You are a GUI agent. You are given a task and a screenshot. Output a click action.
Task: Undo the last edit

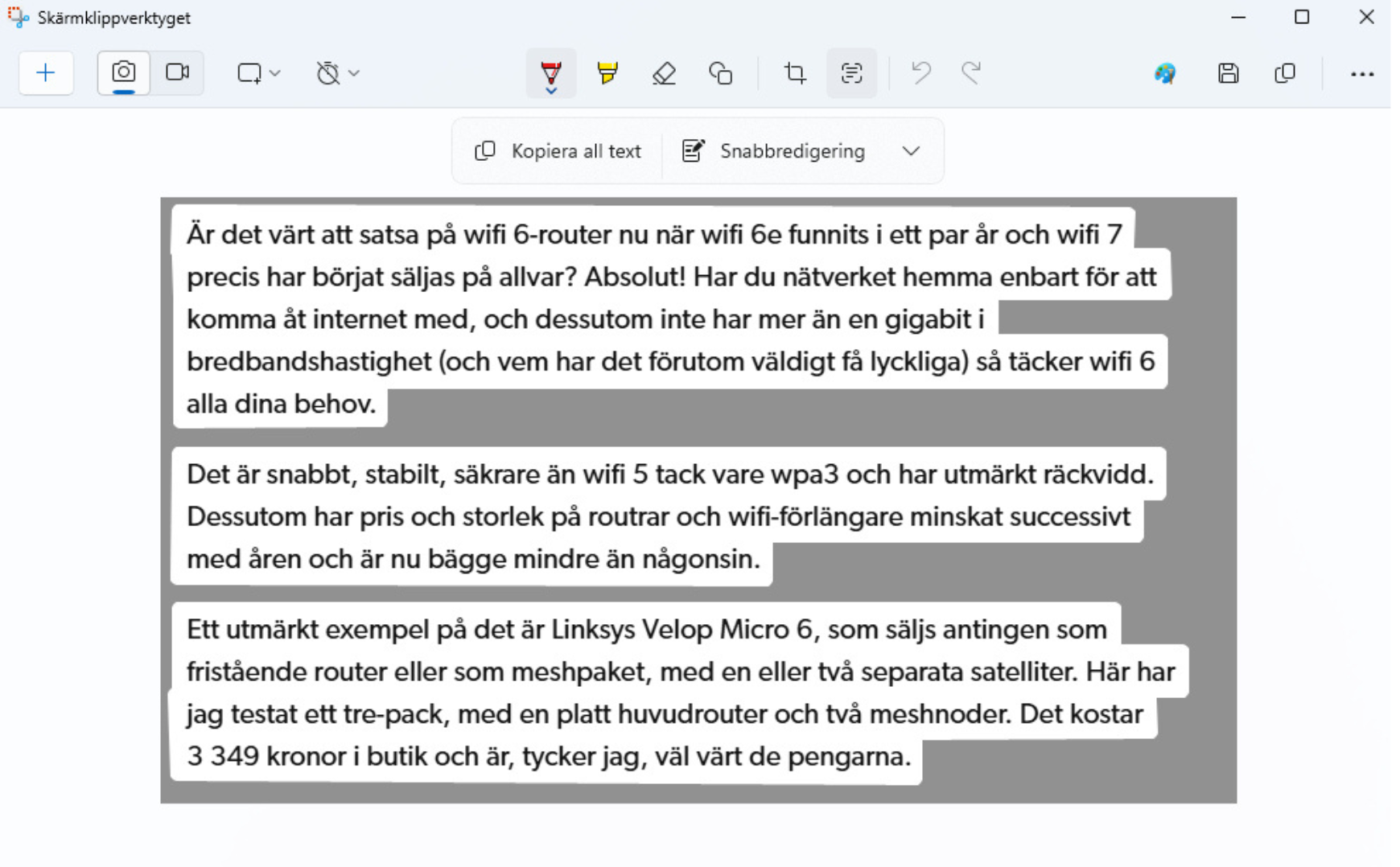coord(921,73)
